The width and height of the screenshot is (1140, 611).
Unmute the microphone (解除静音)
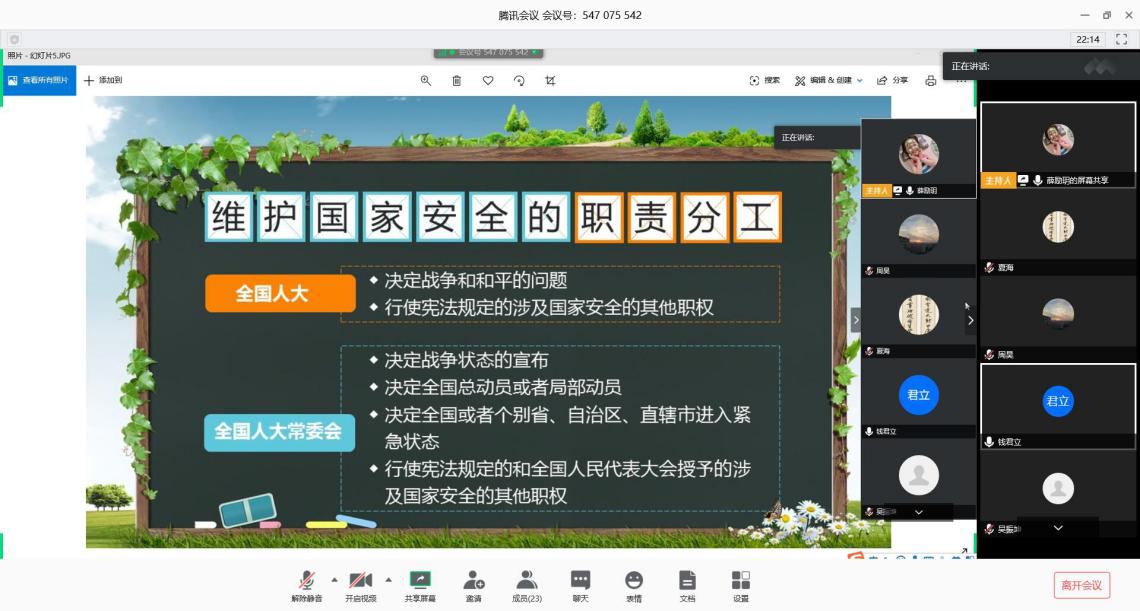pyautogui.click(x=306, y=583)
